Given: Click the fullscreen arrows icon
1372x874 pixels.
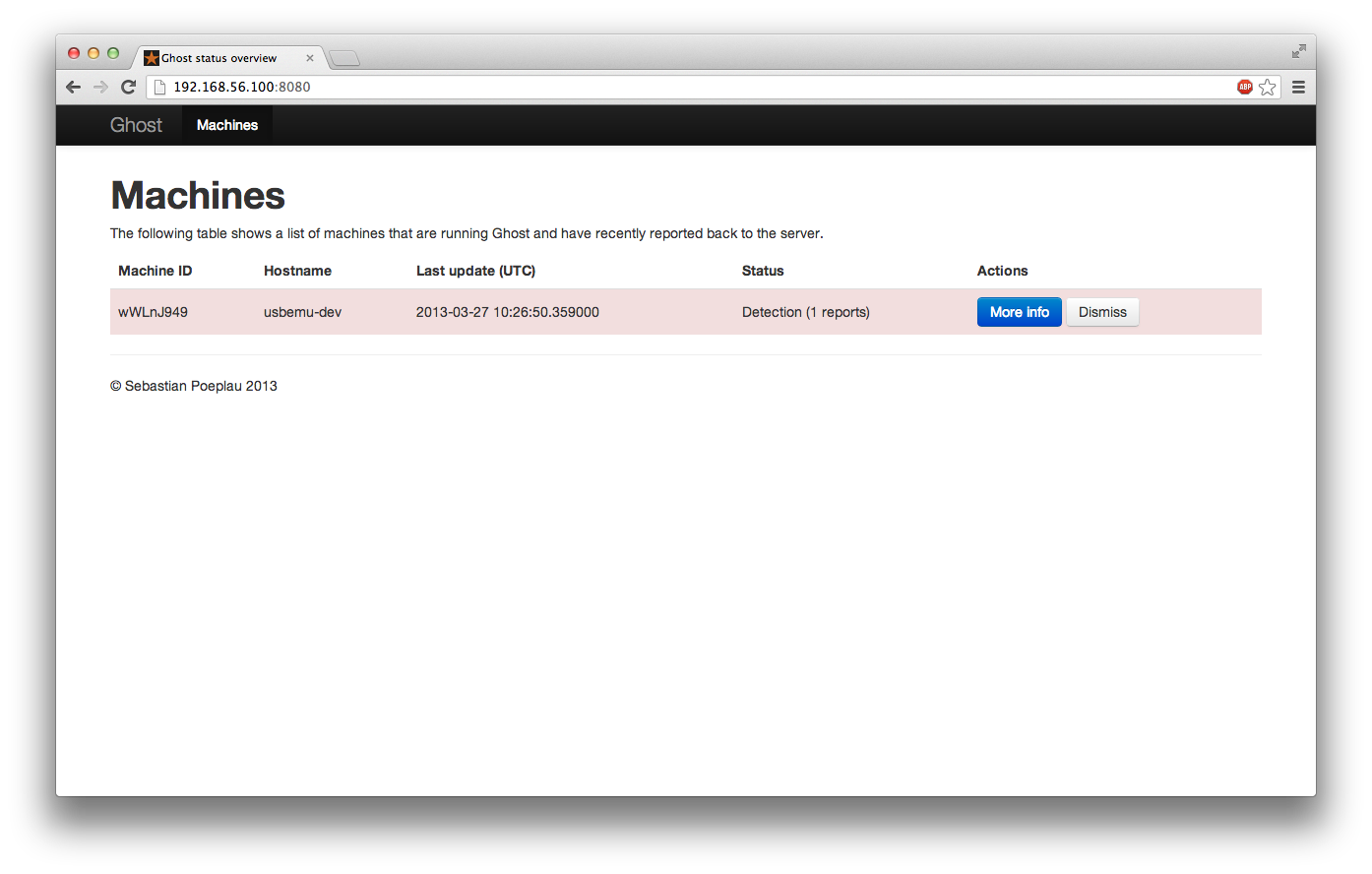Looking at the screenshot, I should (1299, 51).
